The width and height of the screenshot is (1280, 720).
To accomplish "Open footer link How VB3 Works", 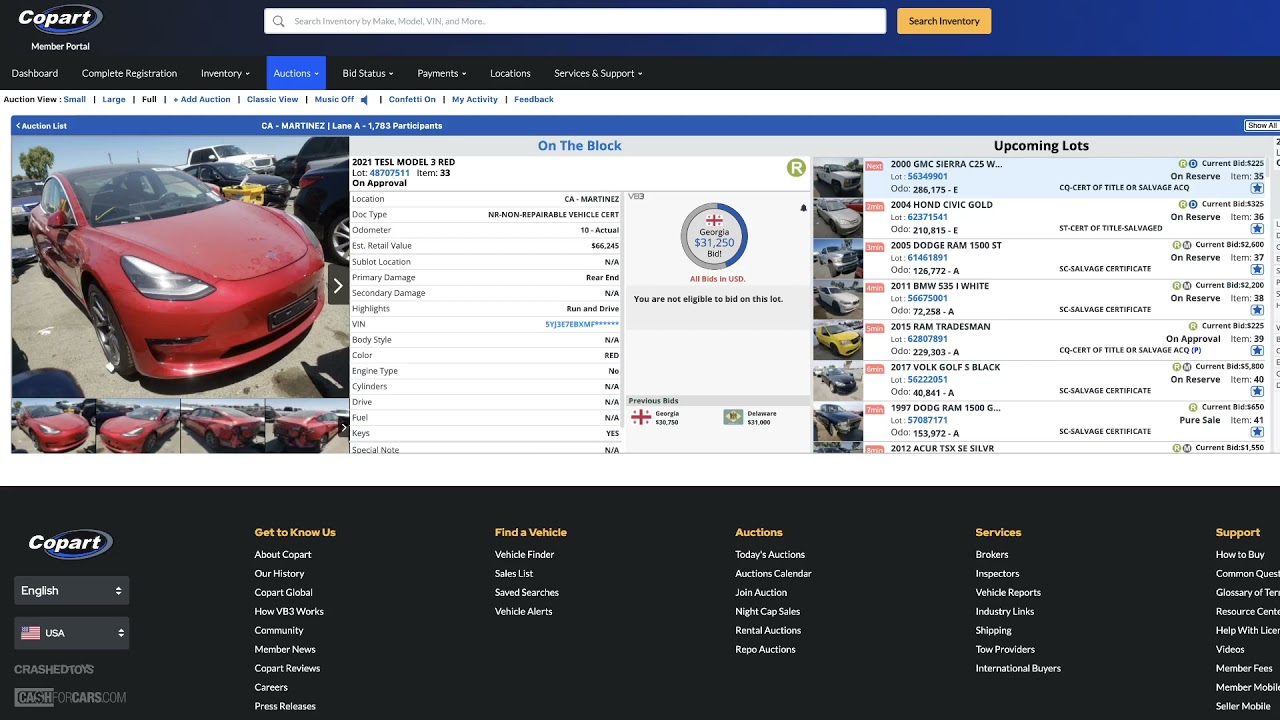I will 289,611.
